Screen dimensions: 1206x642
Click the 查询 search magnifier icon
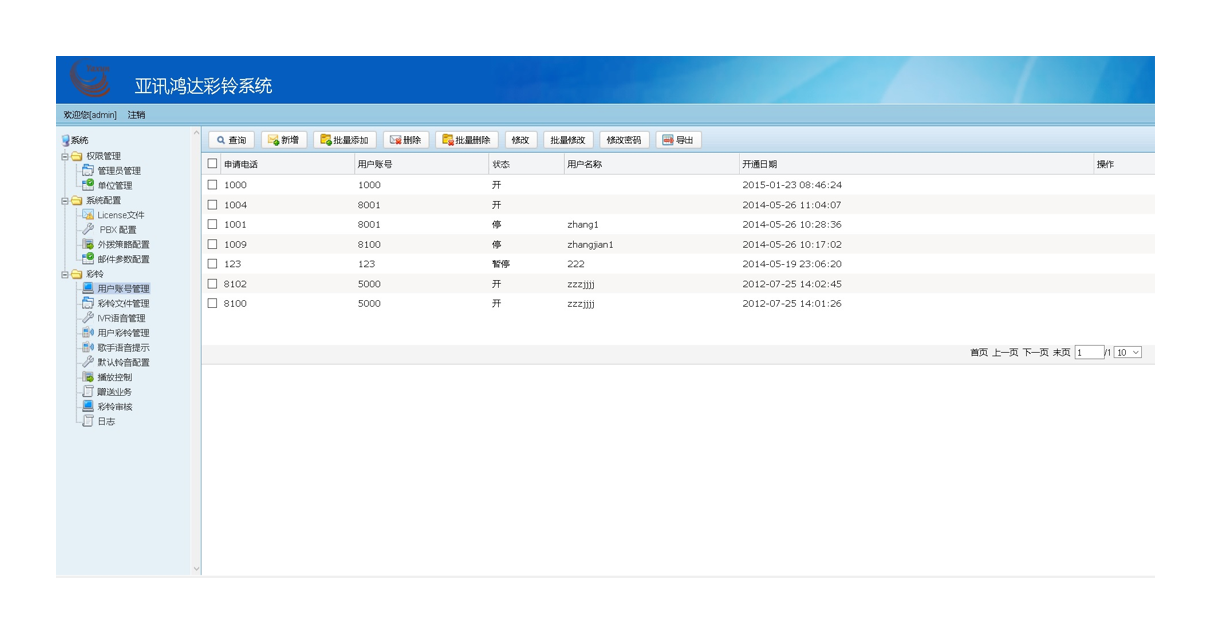point(221,141)
